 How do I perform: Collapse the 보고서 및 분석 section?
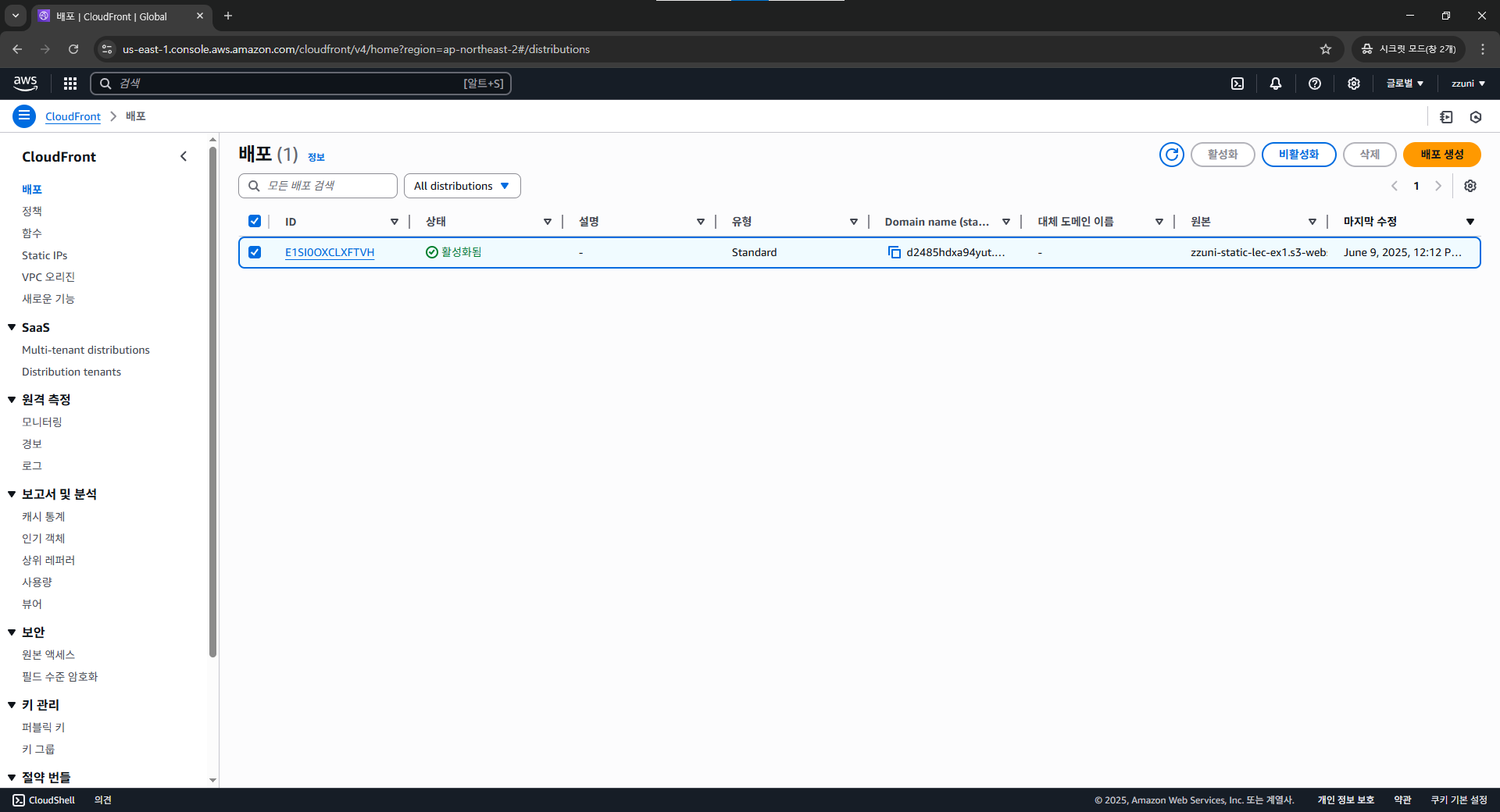(12, 494)
